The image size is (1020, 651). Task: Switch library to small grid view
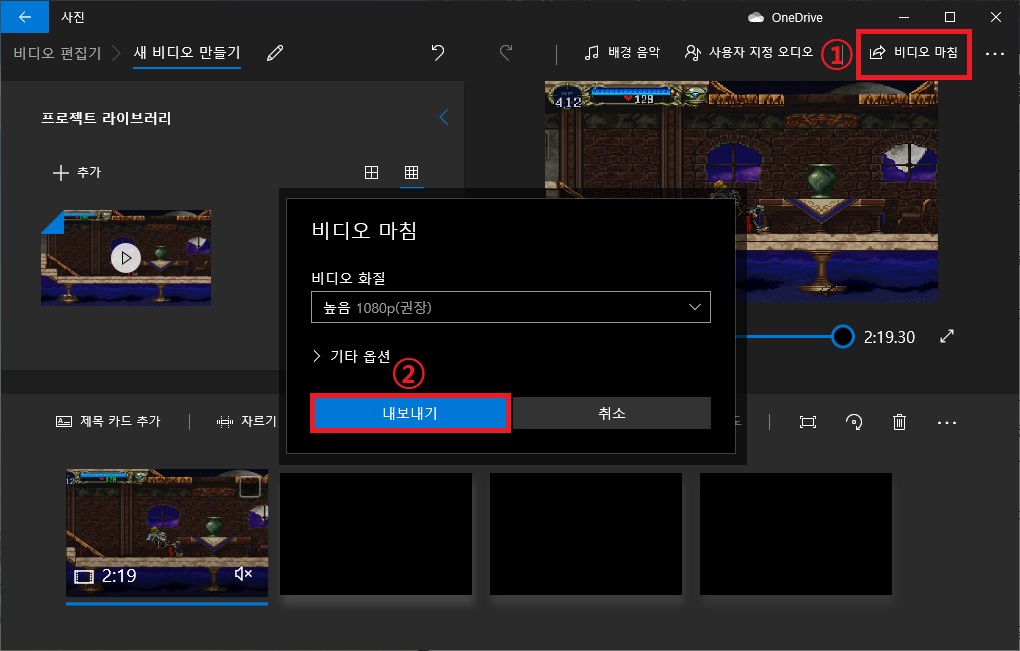pos(411,172)
